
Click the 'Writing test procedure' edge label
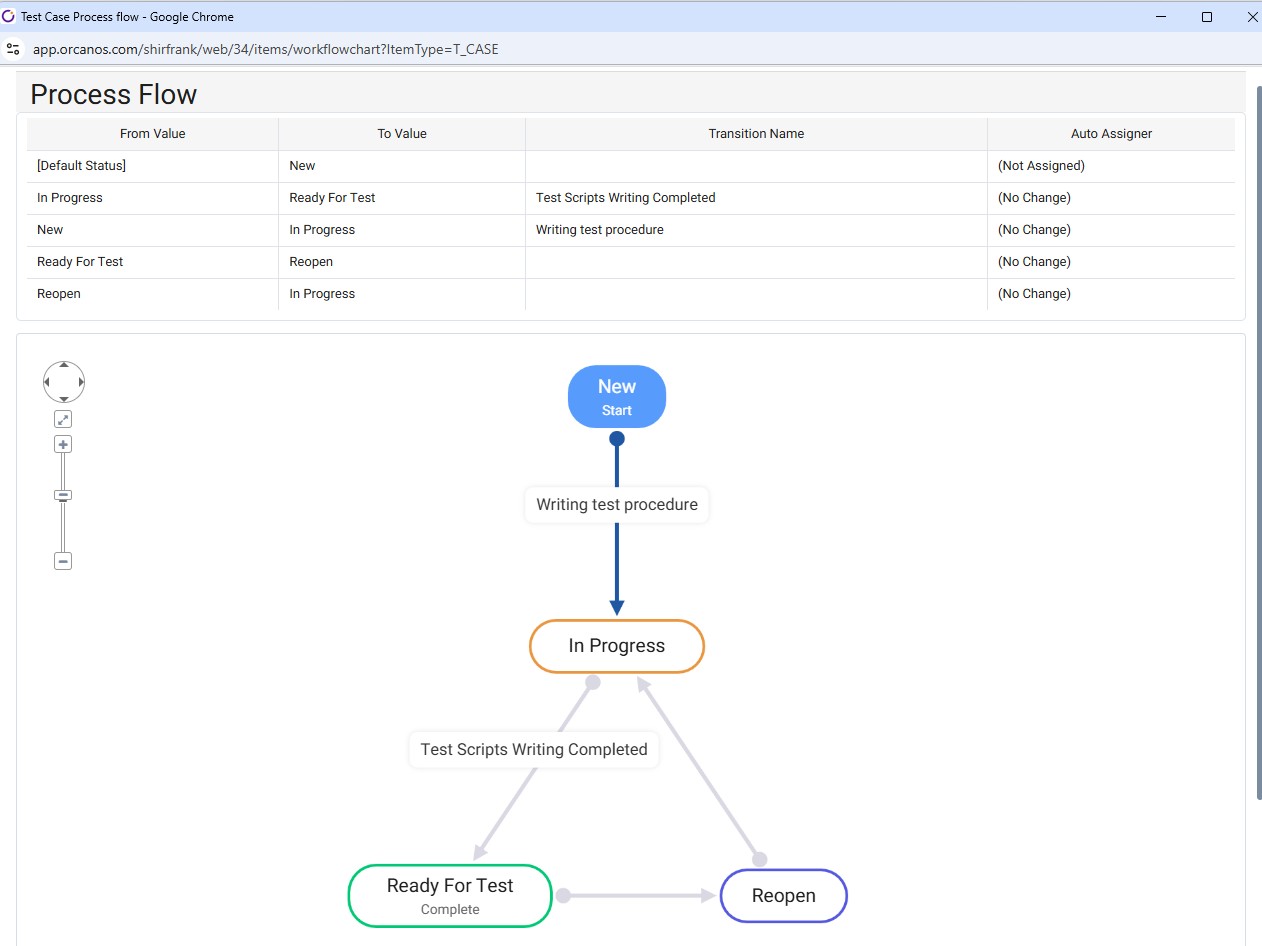pyautogui.click(x=617, y=504)
